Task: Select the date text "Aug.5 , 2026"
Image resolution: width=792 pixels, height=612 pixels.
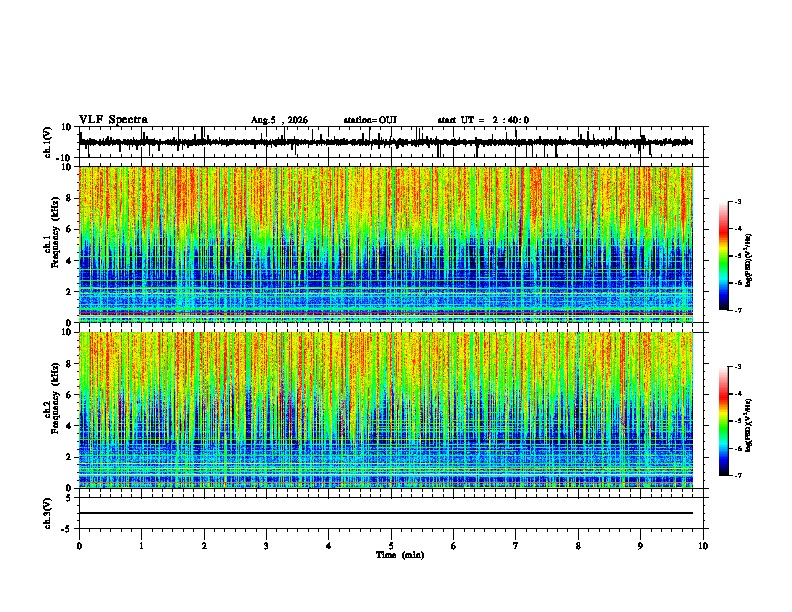Action: point(279,120)
